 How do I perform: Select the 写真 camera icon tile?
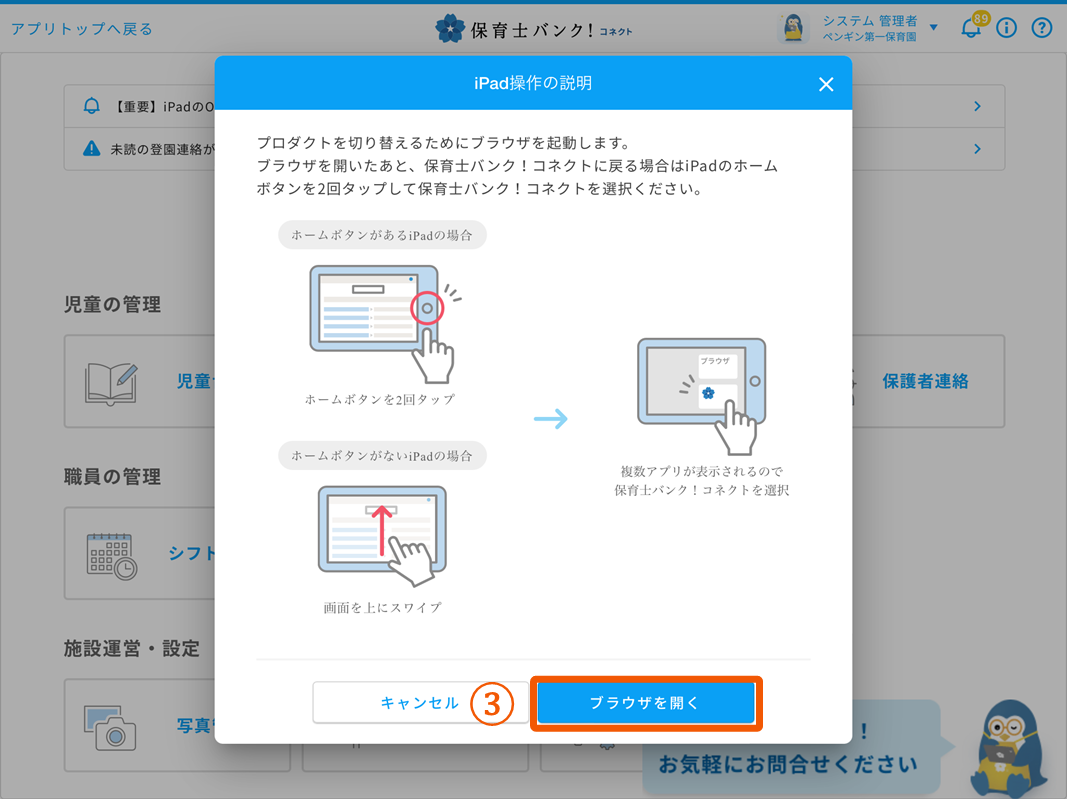coord(111,726)
